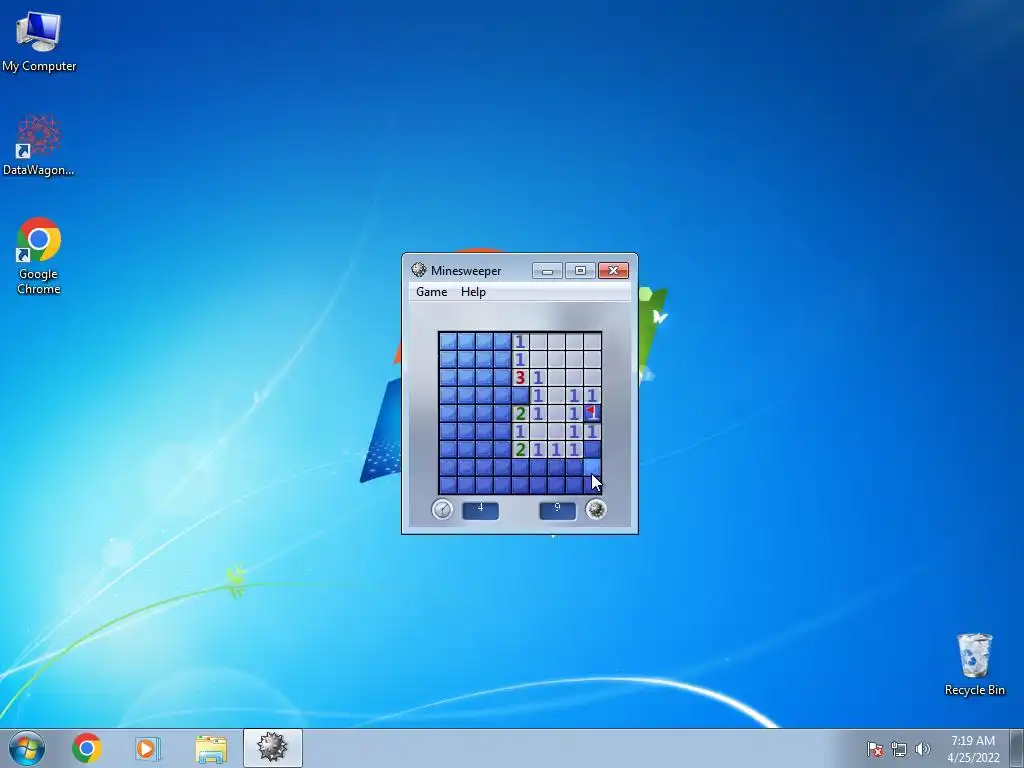The image size is (1024, 768).
Task: Click the green 2 cell directly below the covered cell under the red 3
Action: tap(520, 413)
